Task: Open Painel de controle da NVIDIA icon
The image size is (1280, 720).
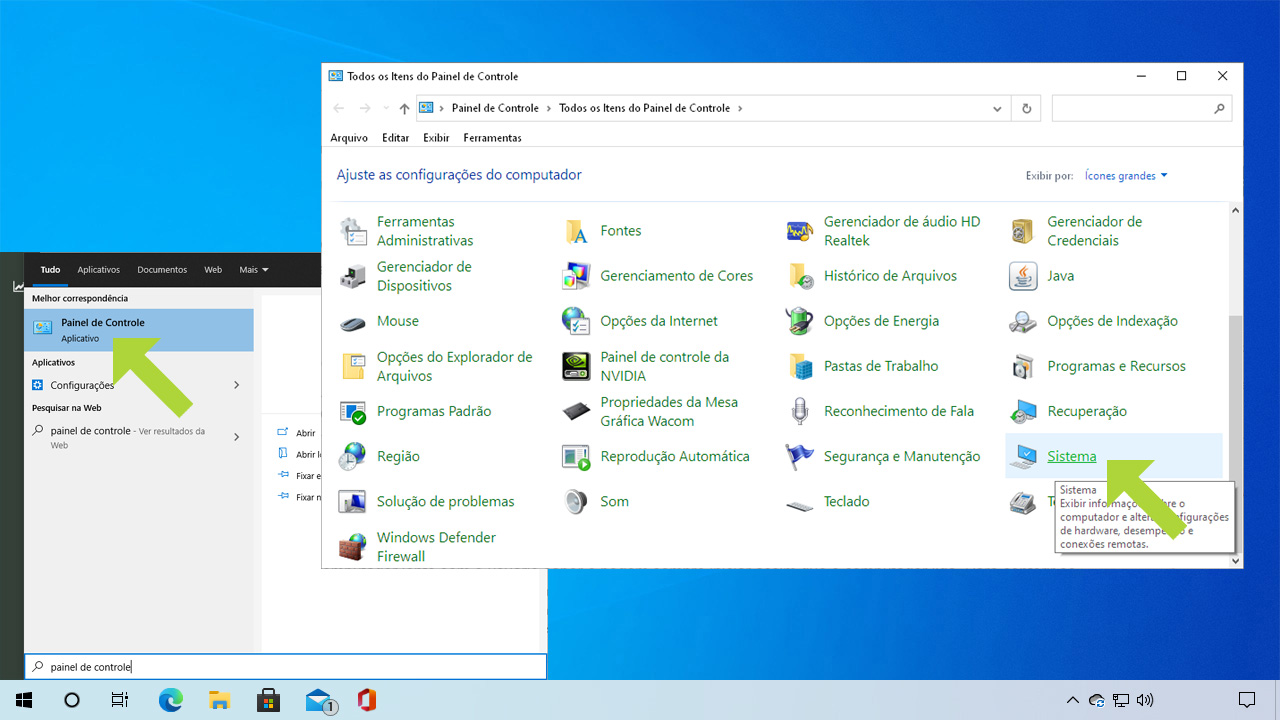Action: click(x=577, y=366)
